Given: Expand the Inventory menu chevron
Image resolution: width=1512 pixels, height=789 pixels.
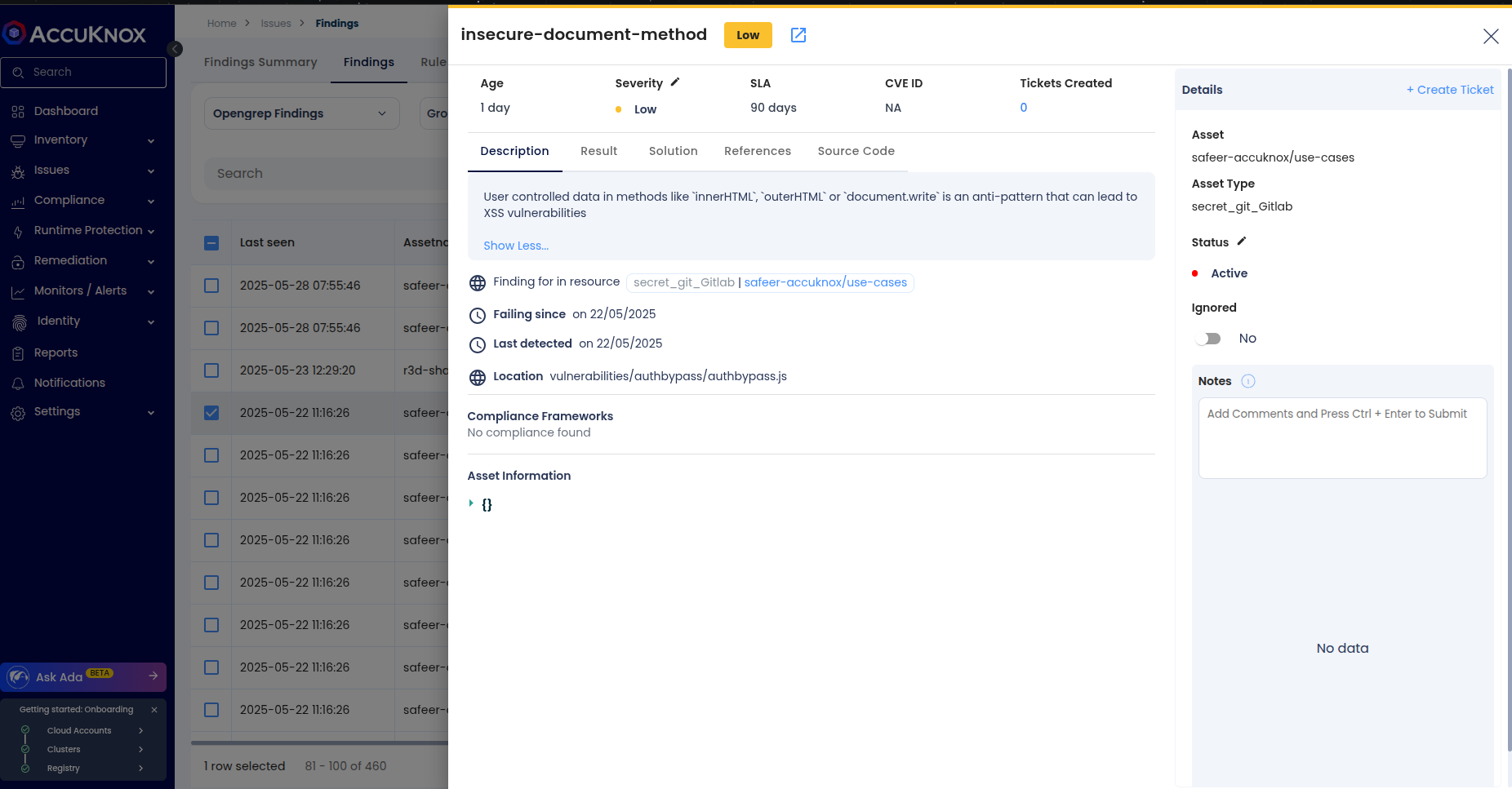Looking at the screenshot, I should click(x=151, y=141).
